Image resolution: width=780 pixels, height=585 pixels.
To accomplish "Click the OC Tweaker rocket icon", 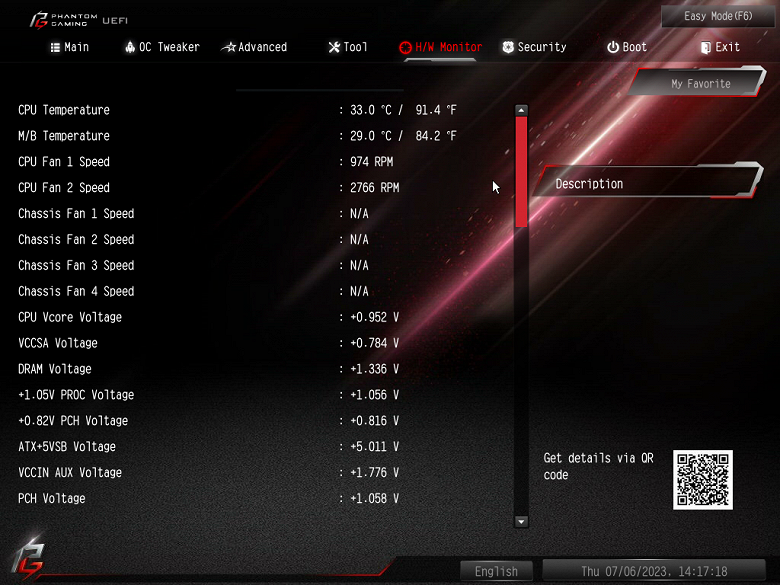I will click(x=130, y=47).
